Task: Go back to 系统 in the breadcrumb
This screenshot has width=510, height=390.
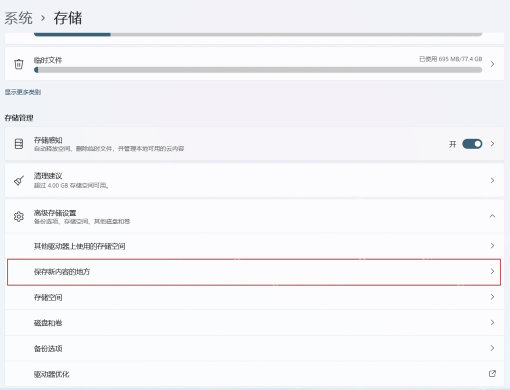Action: (x=18, y=18)
